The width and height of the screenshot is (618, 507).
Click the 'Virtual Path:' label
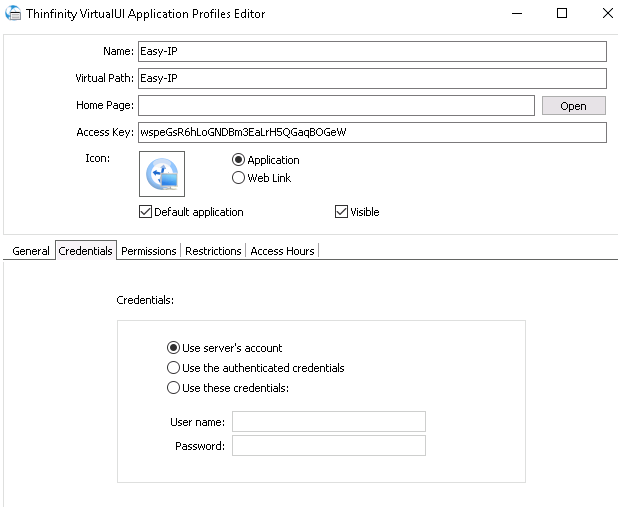(104, 78)
